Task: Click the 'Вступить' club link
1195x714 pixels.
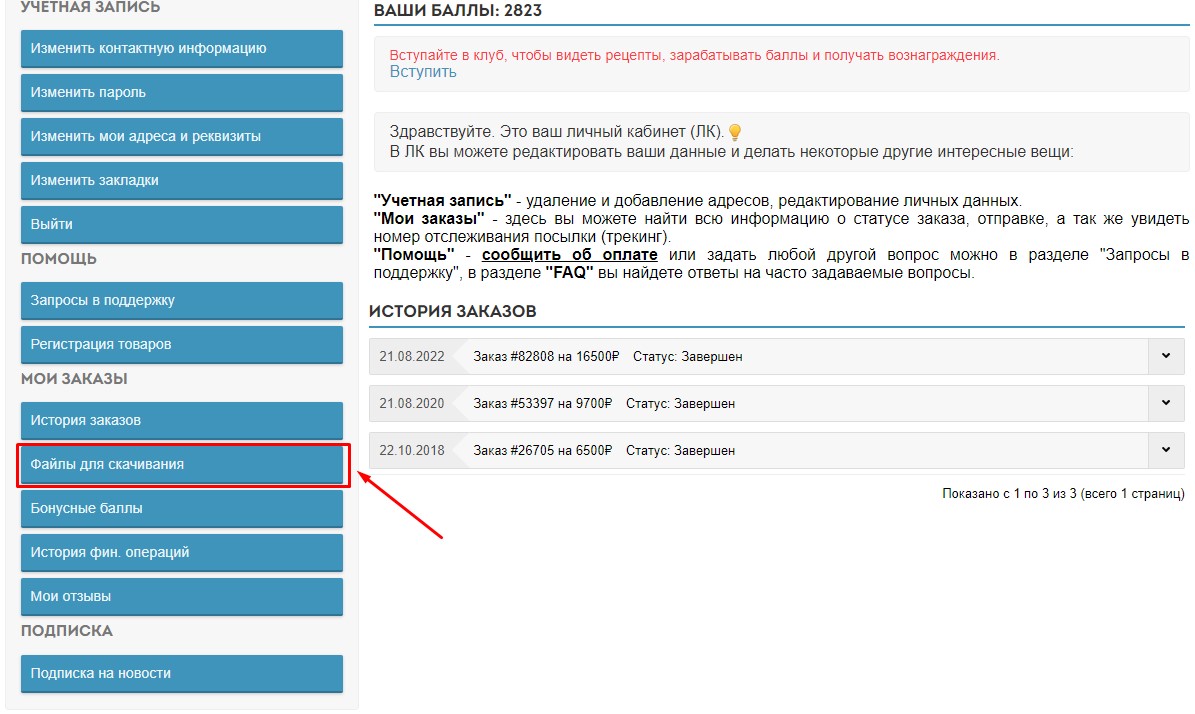Action: [x=423, y=72]
